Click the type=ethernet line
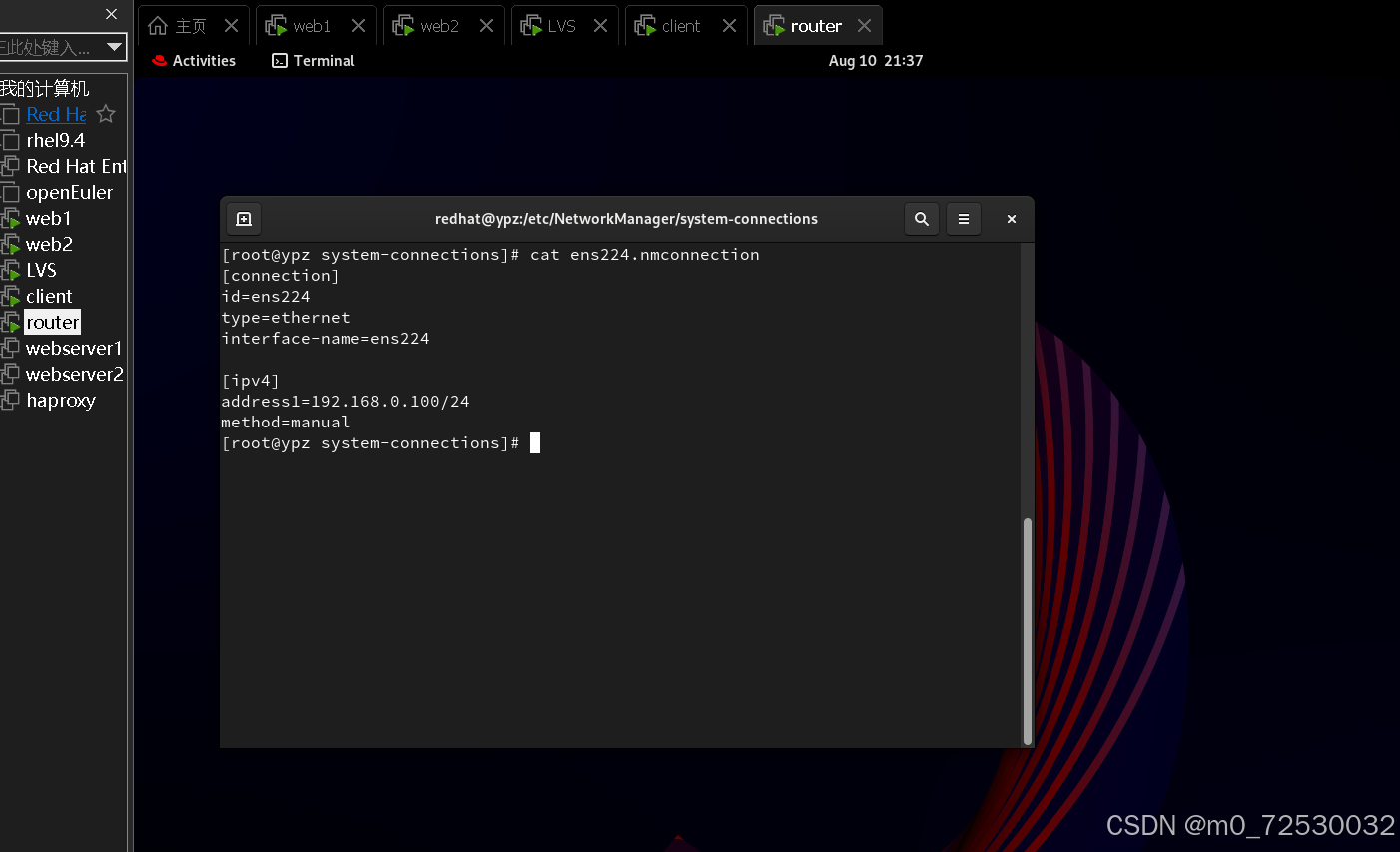Image resolution: width=1400 pixels, height=852 pixels. [286, 318]
